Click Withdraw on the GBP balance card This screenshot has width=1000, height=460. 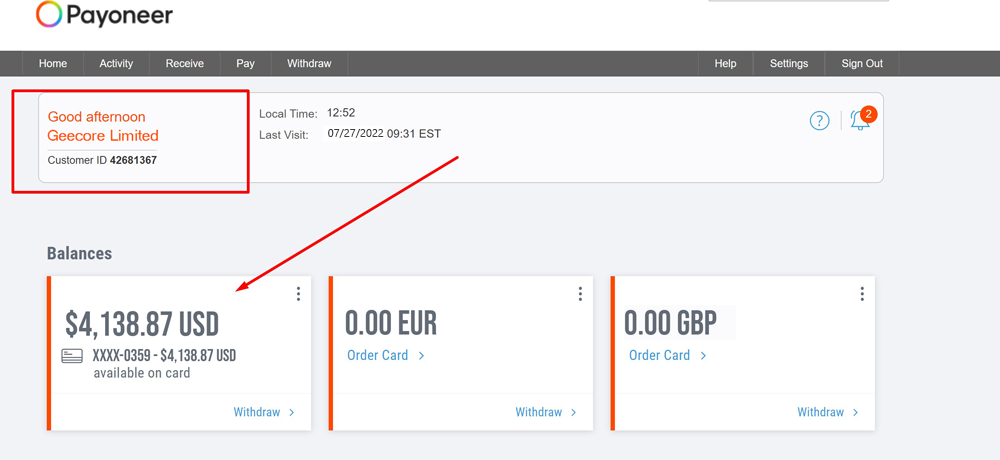pos(828,412)
